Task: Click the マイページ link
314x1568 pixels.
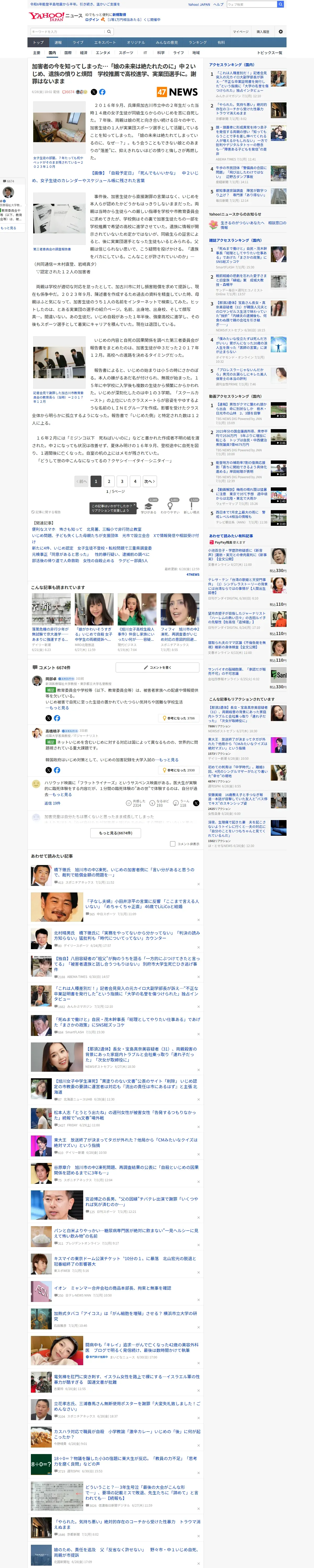Action: pos(240,32)
